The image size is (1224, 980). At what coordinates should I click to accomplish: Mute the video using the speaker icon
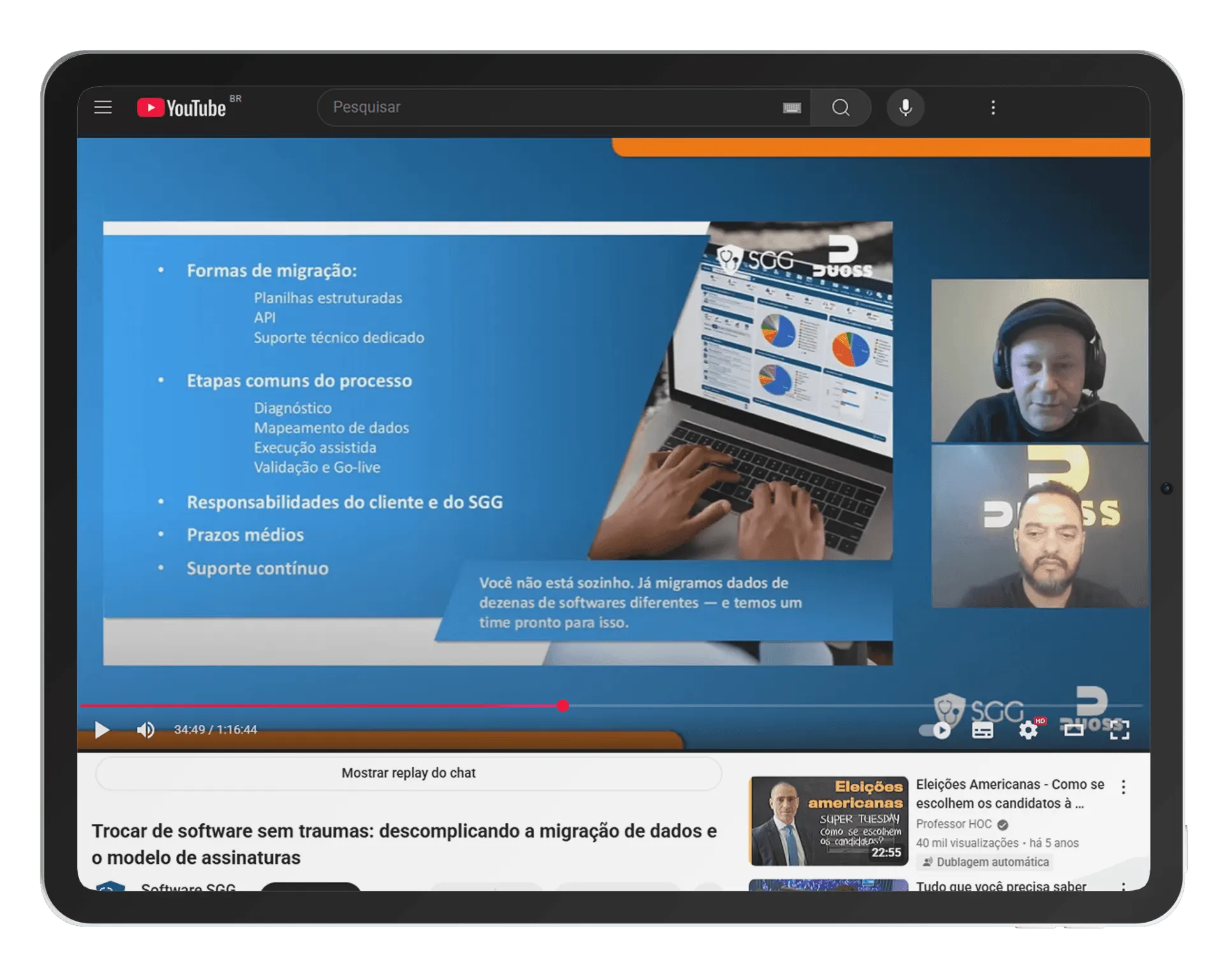pos(145,730)
